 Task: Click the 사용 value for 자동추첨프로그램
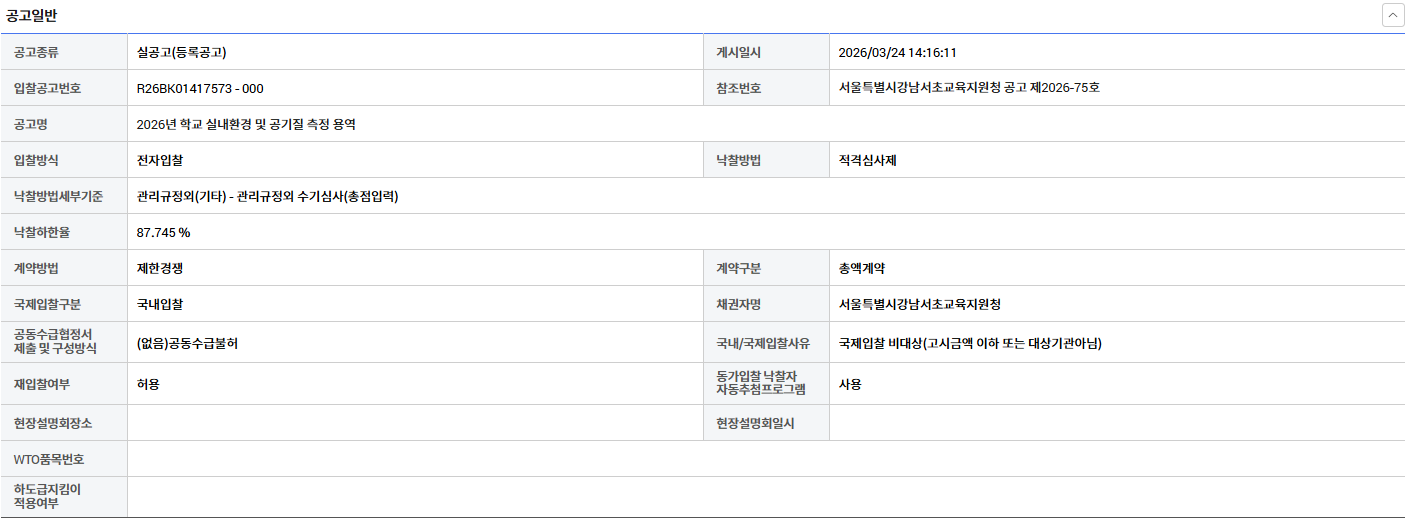pyautogui.click(x=850, y=384)
